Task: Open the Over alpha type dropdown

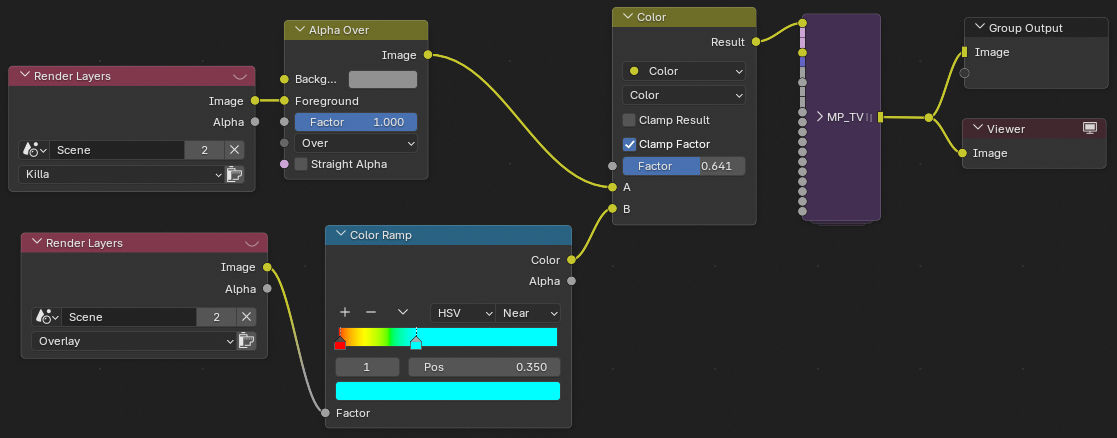Action: (355, 143)
